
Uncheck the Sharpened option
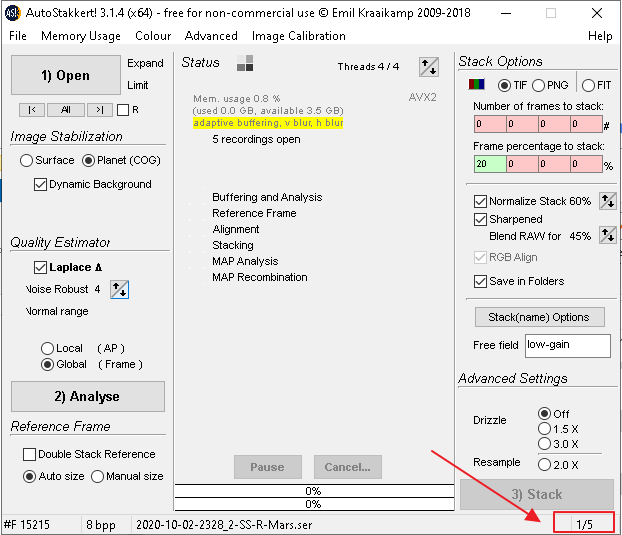click(x=481, y=219)
